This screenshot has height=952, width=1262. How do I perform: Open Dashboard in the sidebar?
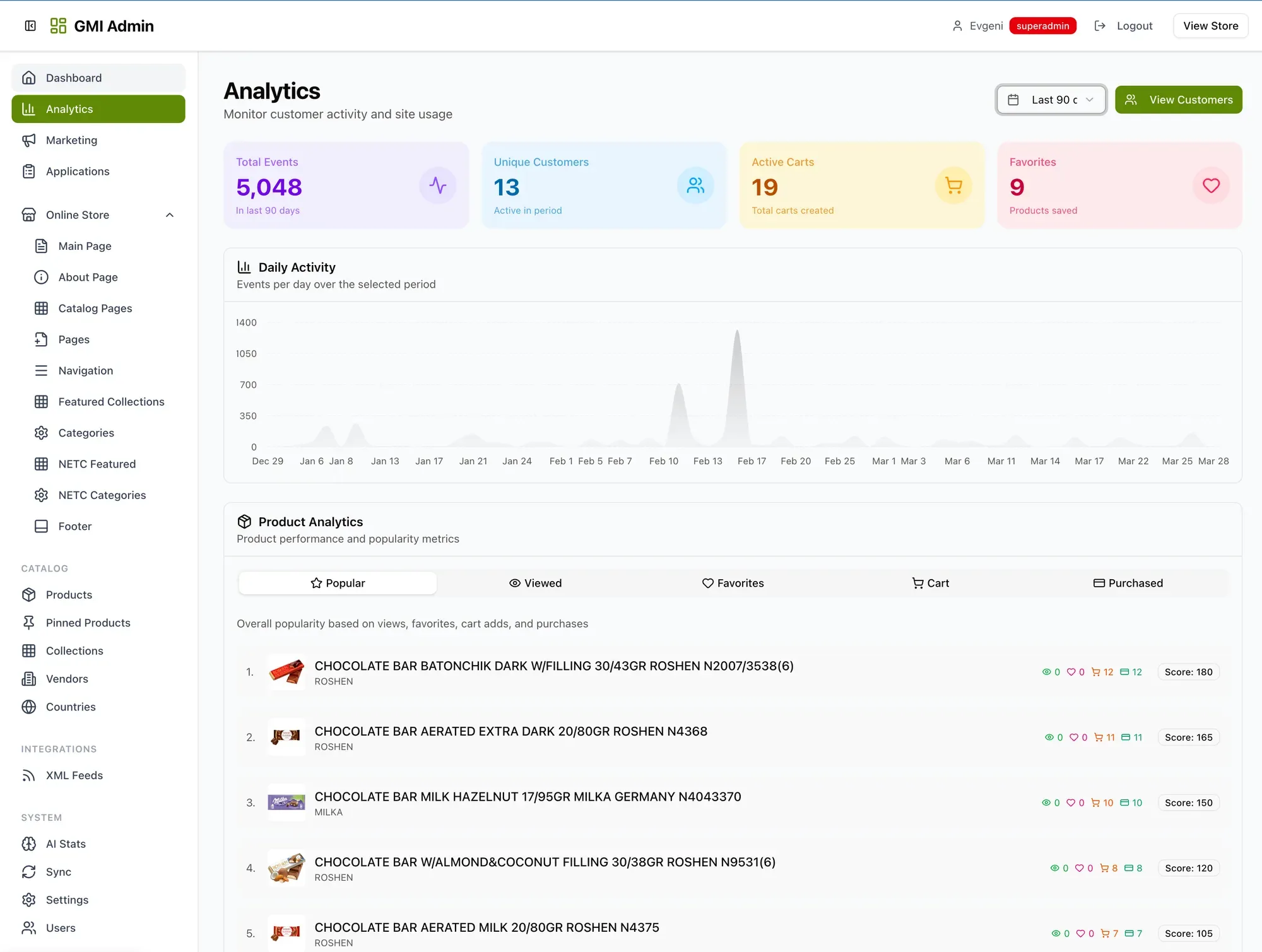pos(98,78)
